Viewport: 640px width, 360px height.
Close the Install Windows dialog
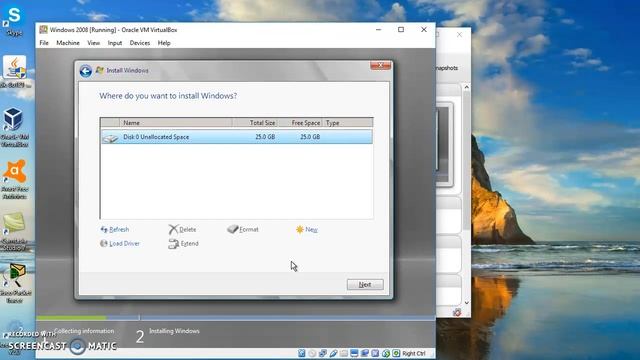click(380, 65)
